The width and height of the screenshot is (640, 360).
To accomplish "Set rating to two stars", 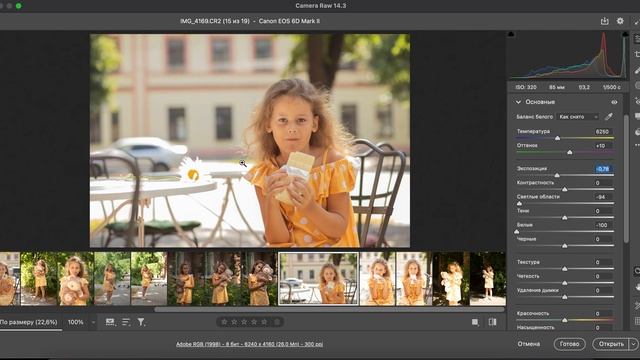I will pos(234,322).
